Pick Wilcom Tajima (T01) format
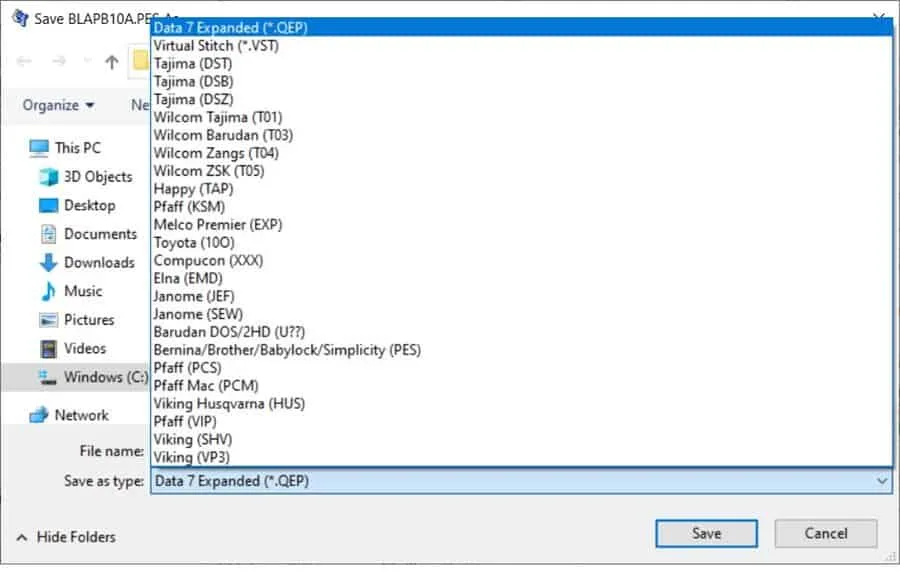900x573 pixels. tap(521, 117)
